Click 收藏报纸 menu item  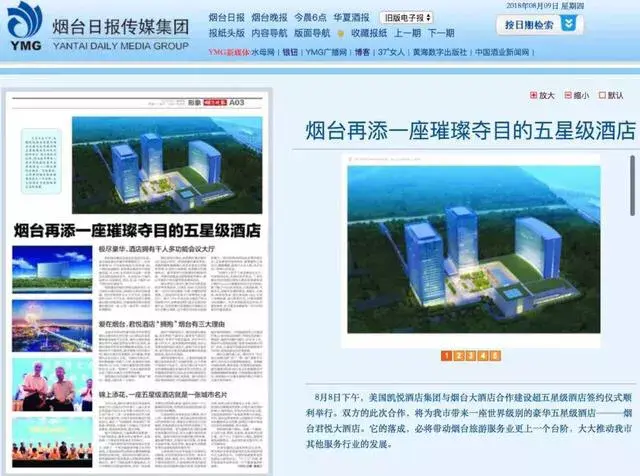369,33
